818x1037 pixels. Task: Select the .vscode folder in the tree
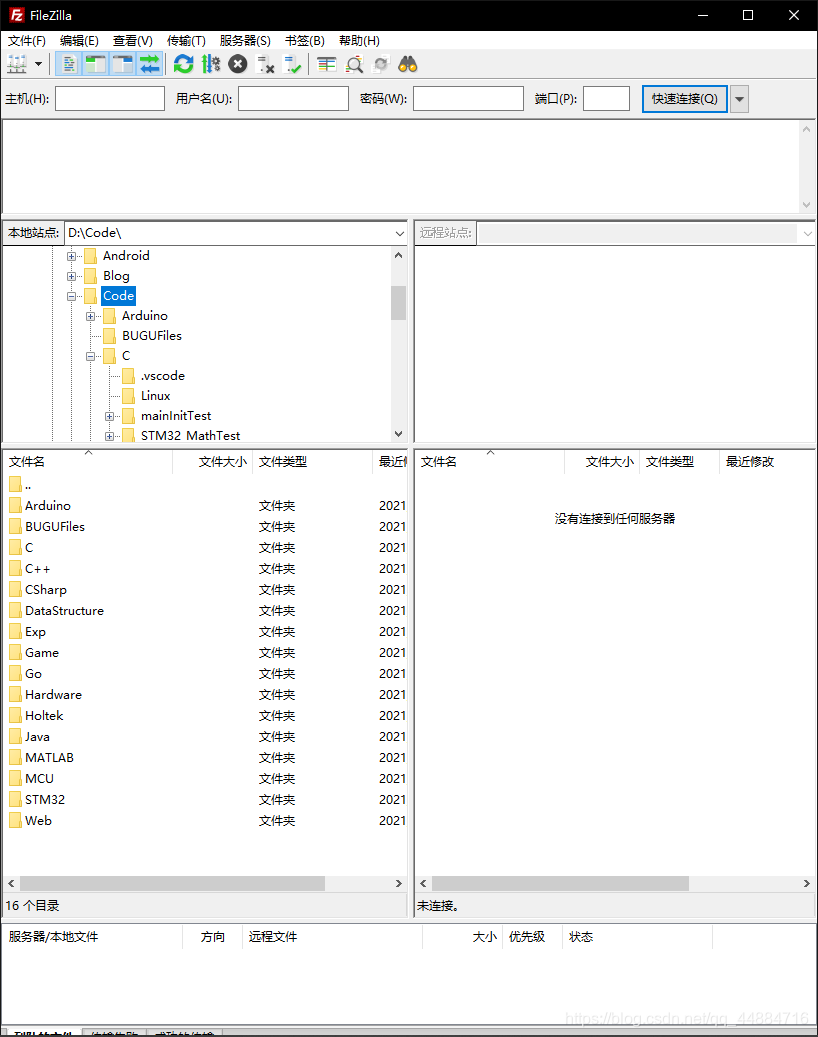[x=163, y=376]
